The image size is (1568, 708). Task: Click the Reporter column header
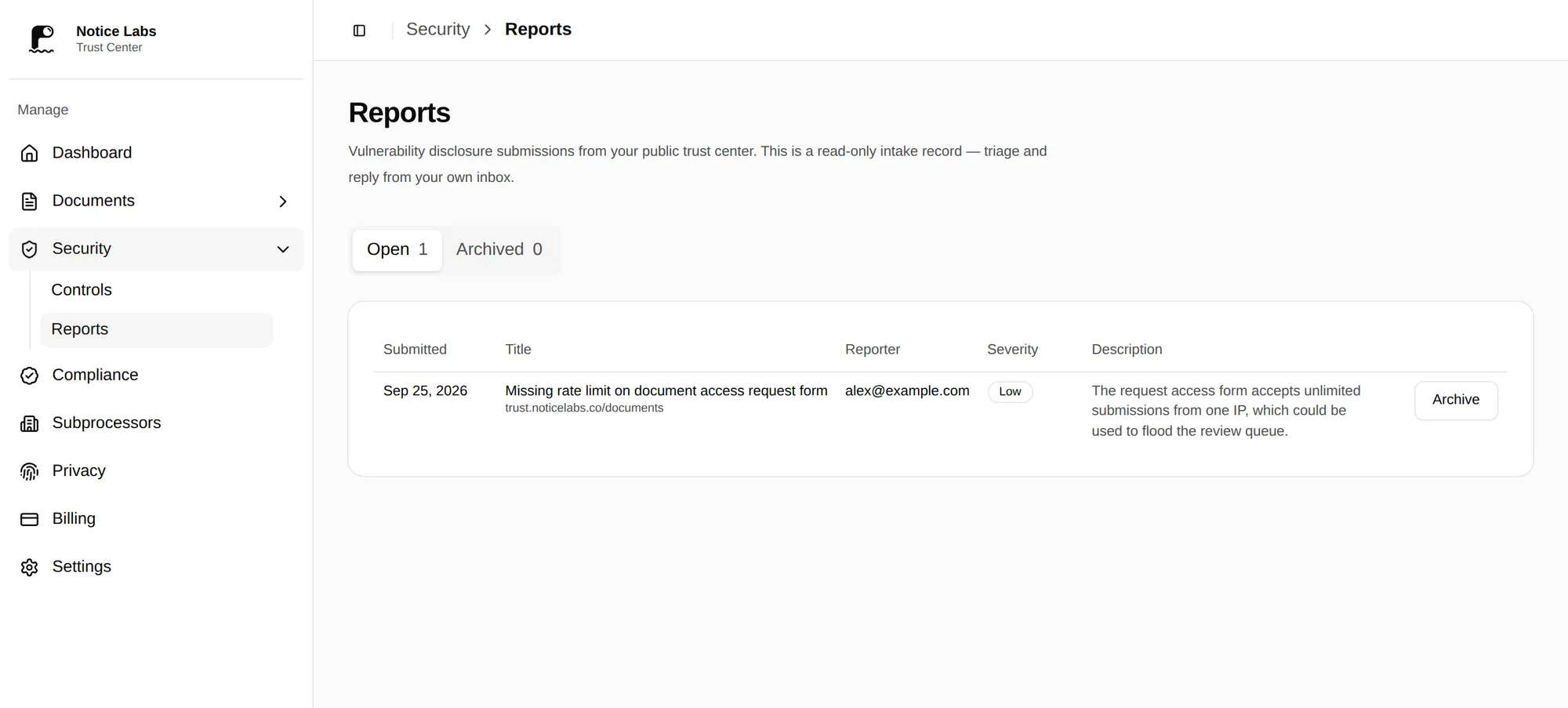pos(873,350)
